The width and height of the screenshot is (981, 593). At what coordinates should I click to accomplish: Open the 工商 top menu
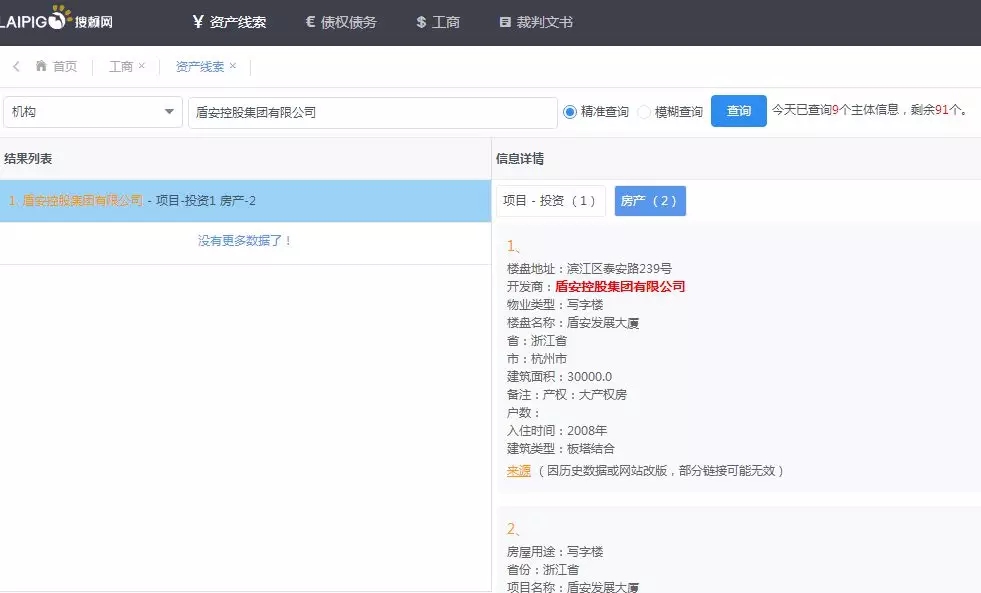(438, 23)
